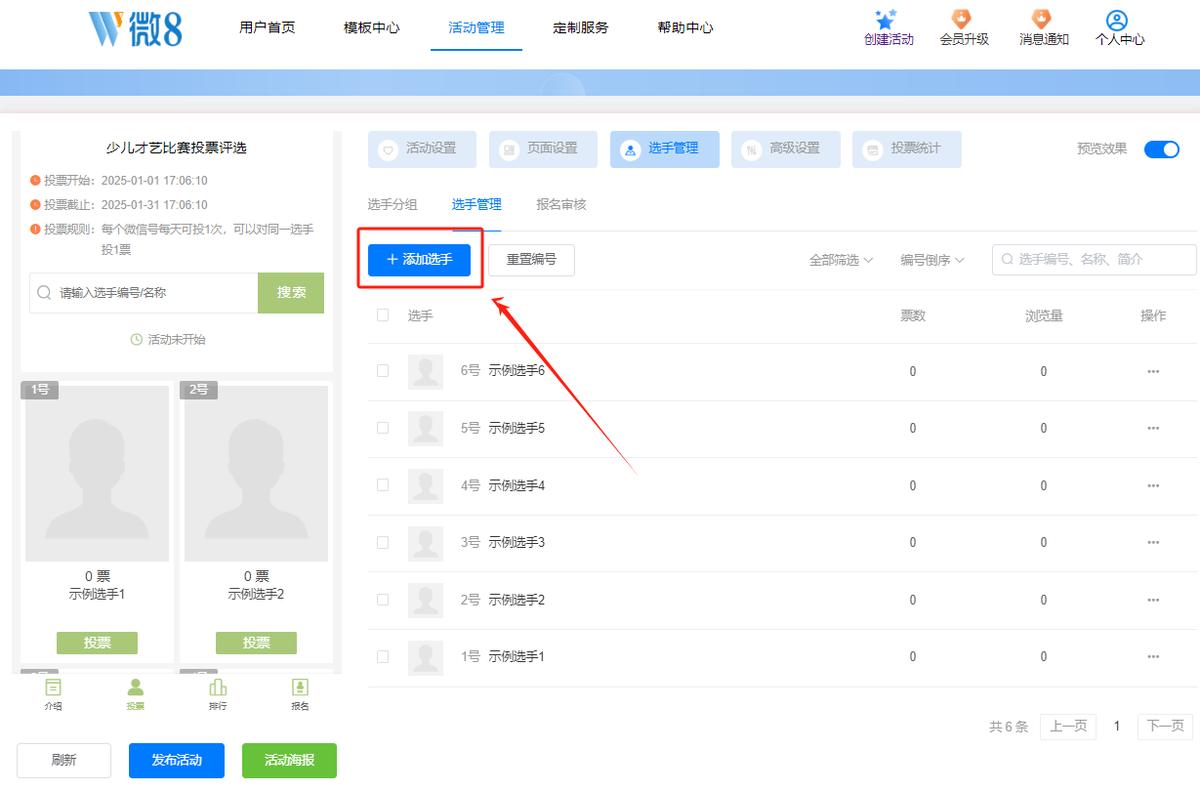Open the green 活动海报 button
Screen dimensions: 1200x794
point(289,760)
